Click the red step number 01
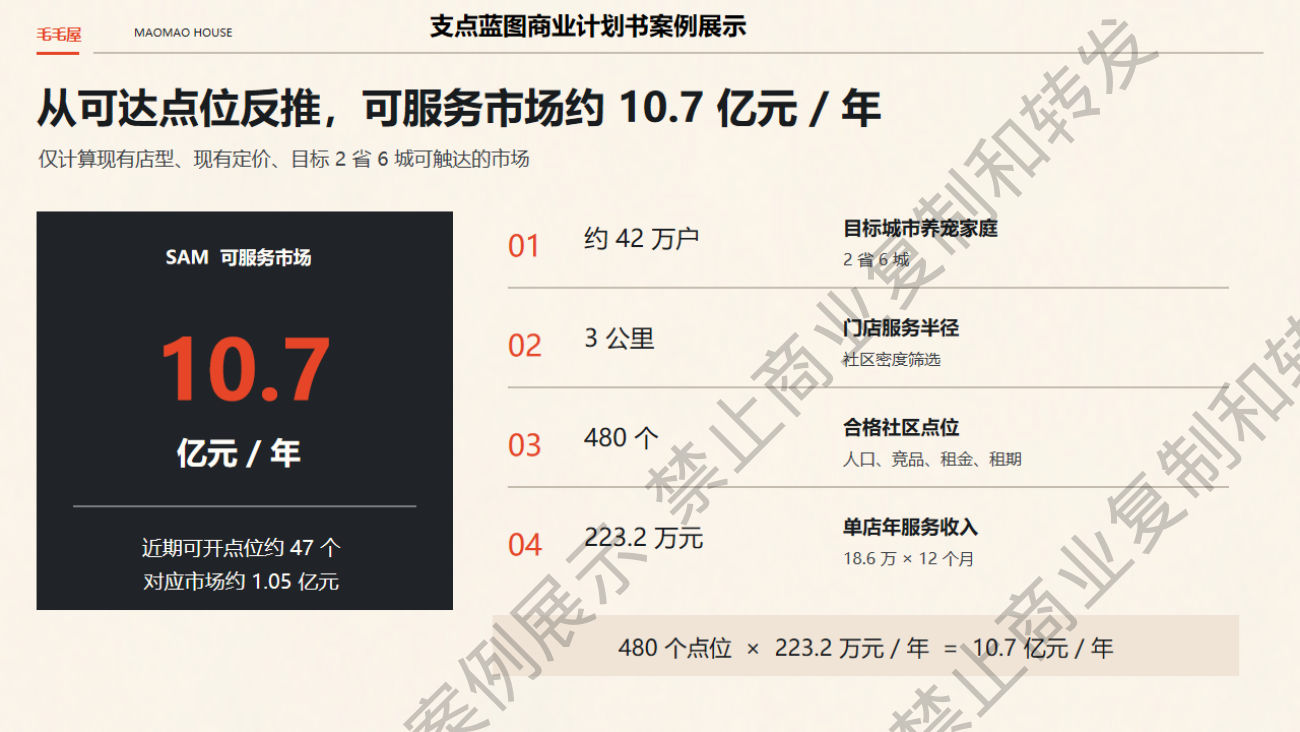 [524, 246]
